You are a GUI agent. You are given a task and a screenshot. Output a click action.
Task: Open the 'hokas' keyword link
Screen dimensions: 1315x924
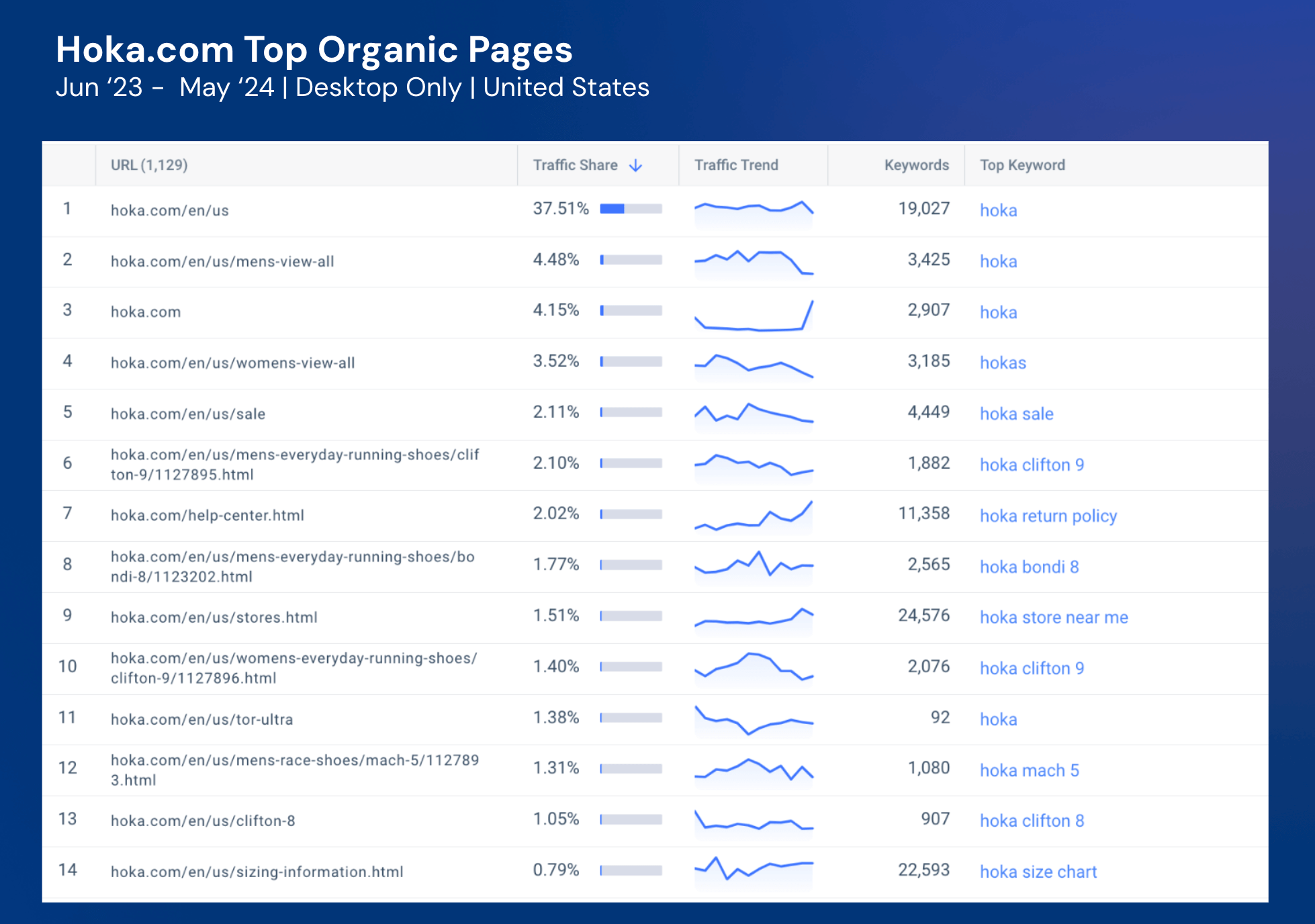coord(1003,363)
